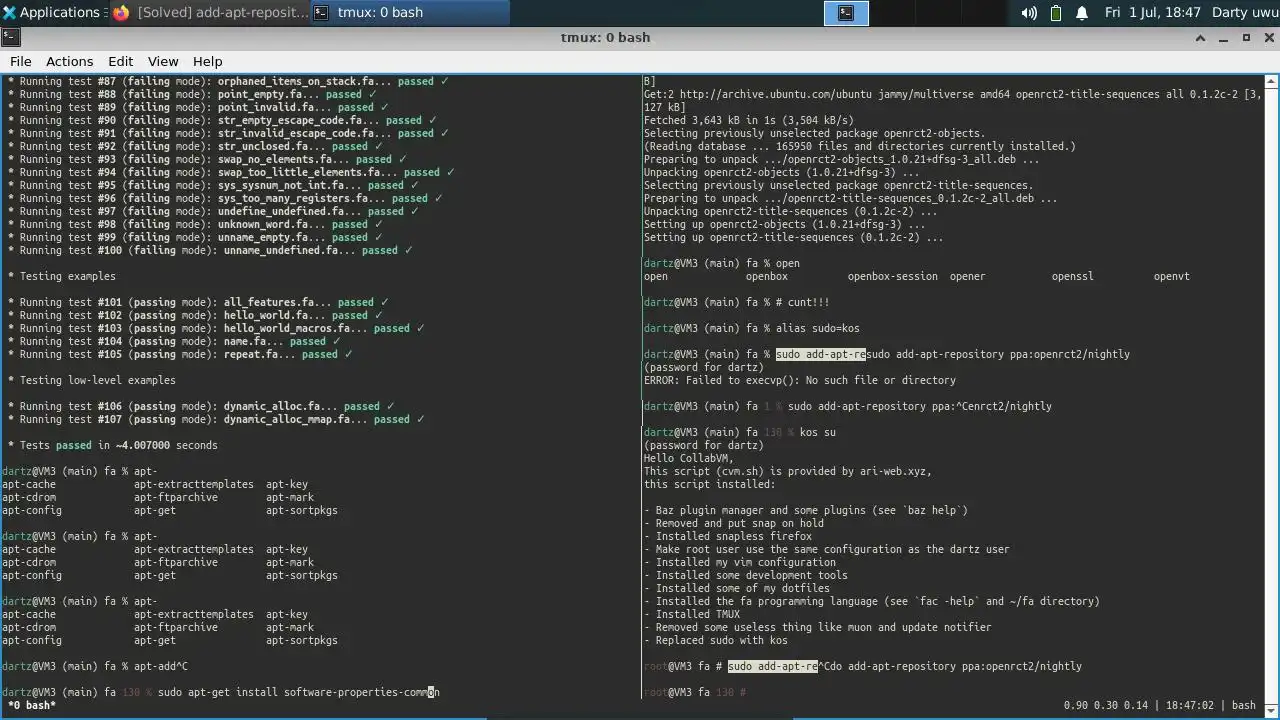Image resolution: width=1280 pixels, height=720 pixels.
Task: Open the View menu
Action: pos(163,61)
